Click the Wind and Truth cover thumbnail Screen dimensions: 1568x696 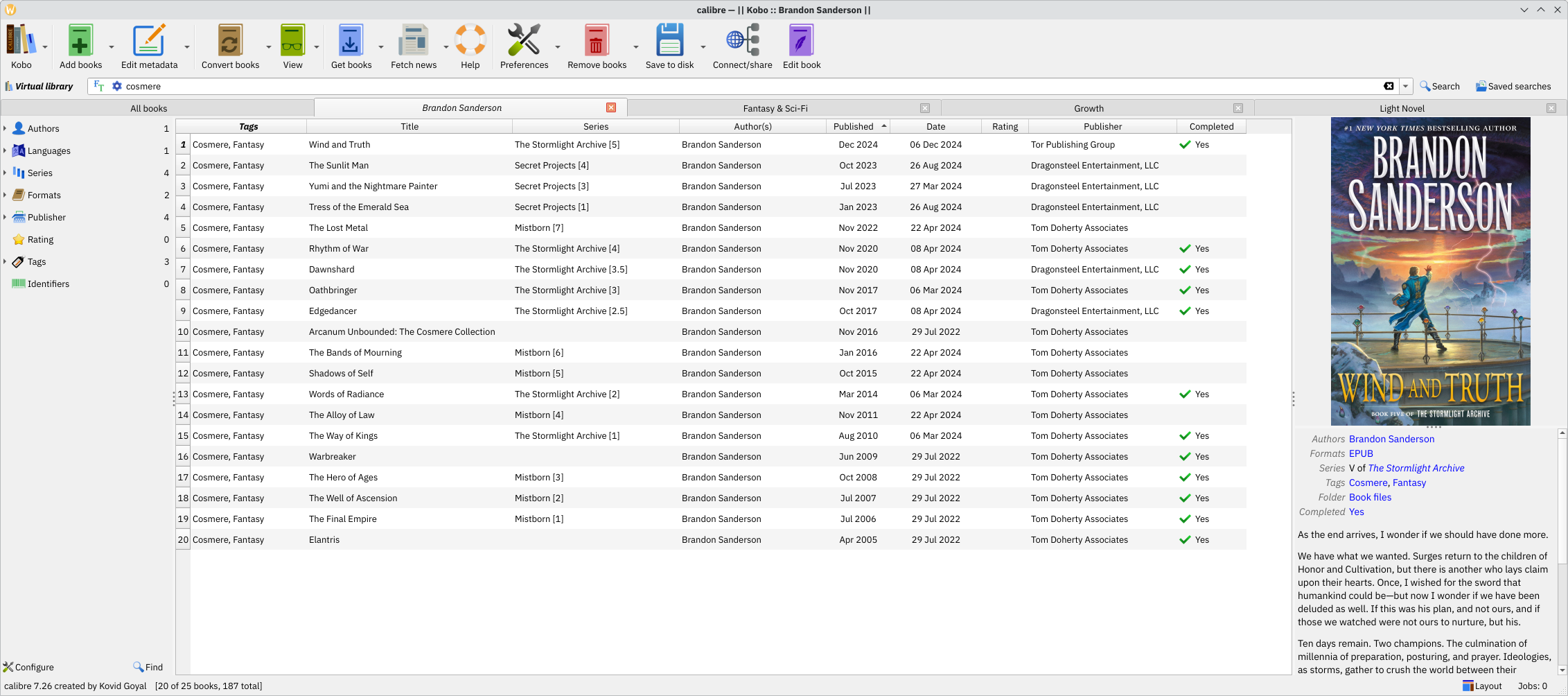[1430, 271]
